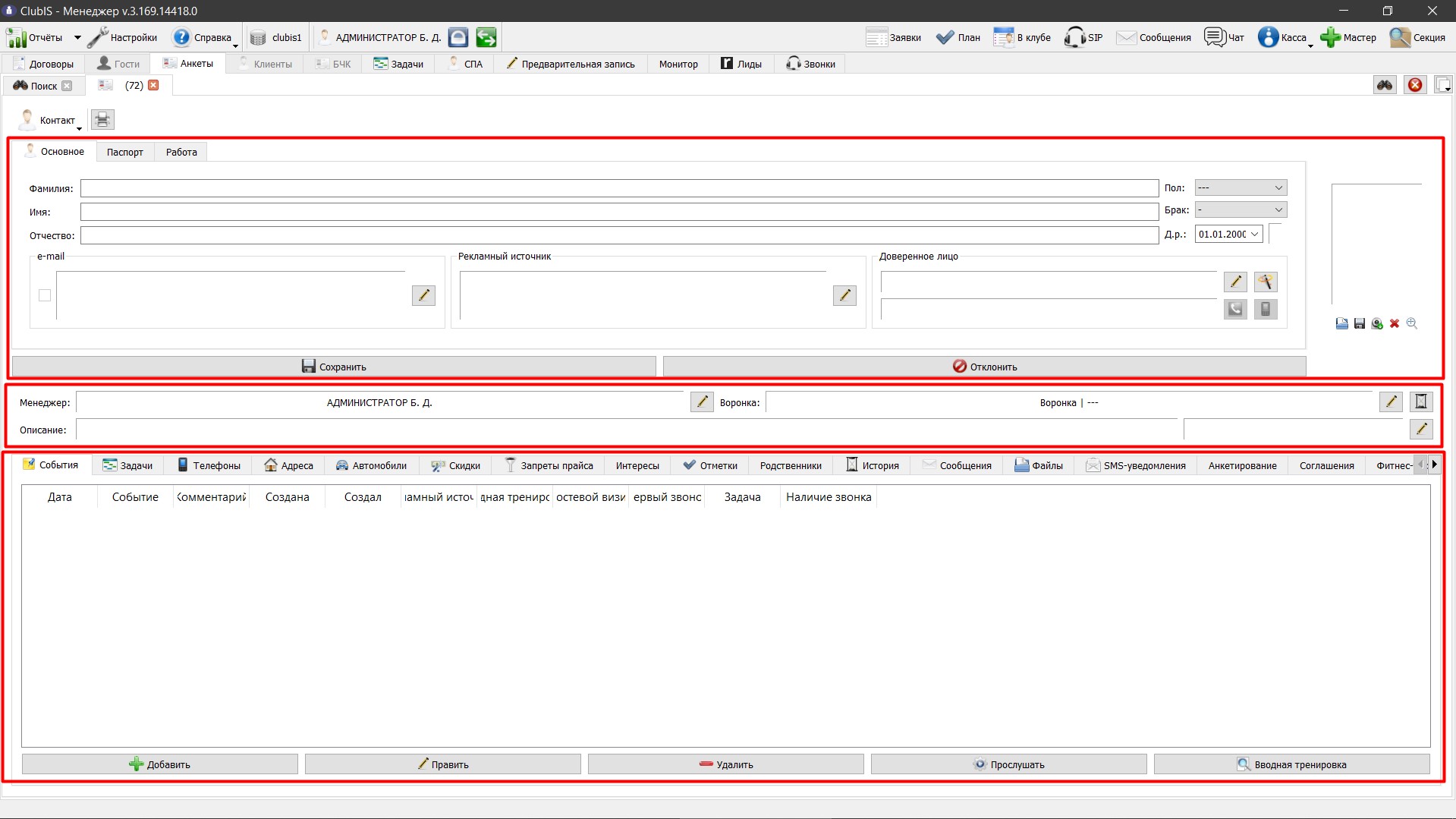
Task: Click the phone call icon for Доверенное лицо
Action: tap(1235, 309)
